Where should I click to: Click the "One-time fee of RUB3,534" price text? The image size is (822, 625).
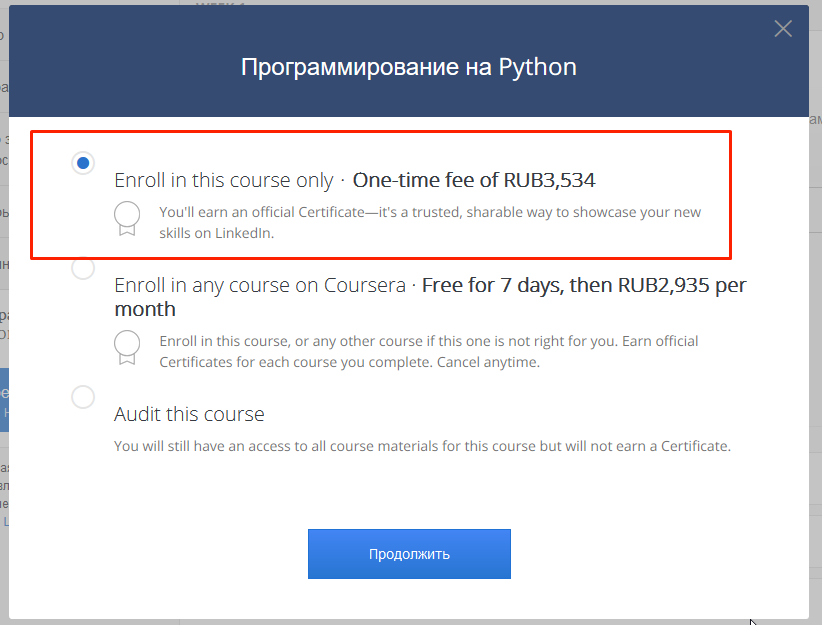[474, 181]
